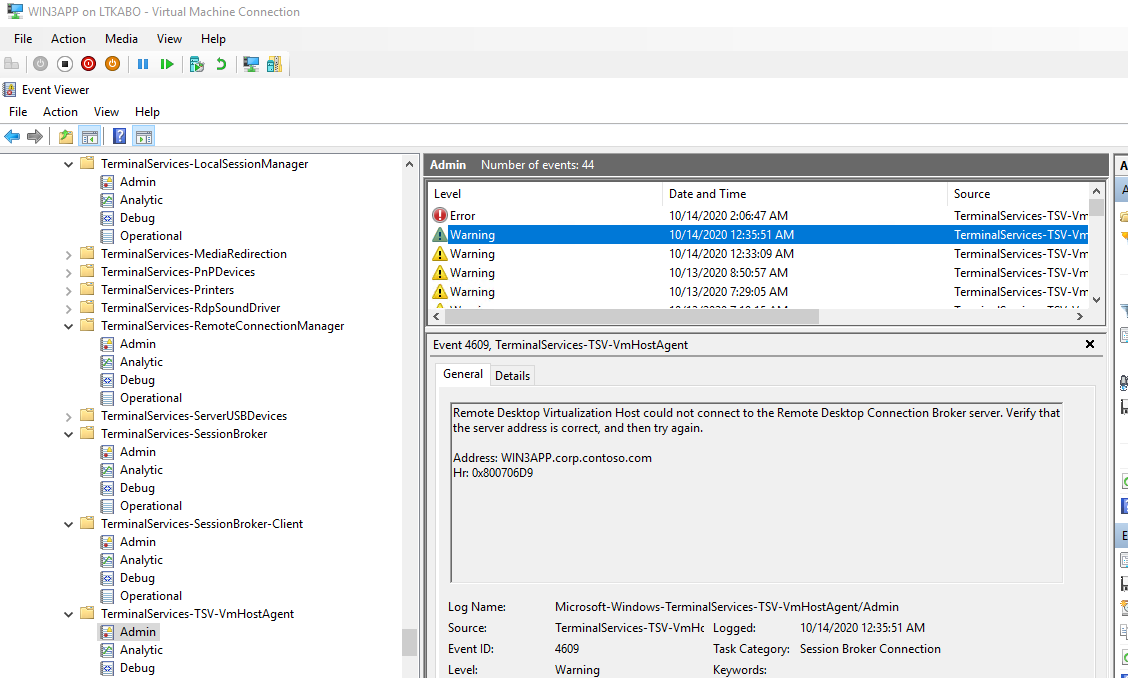Click the event list horizontal scrollbar thumb
Screen dimensions: 1128x678
(x=630, y=316)
